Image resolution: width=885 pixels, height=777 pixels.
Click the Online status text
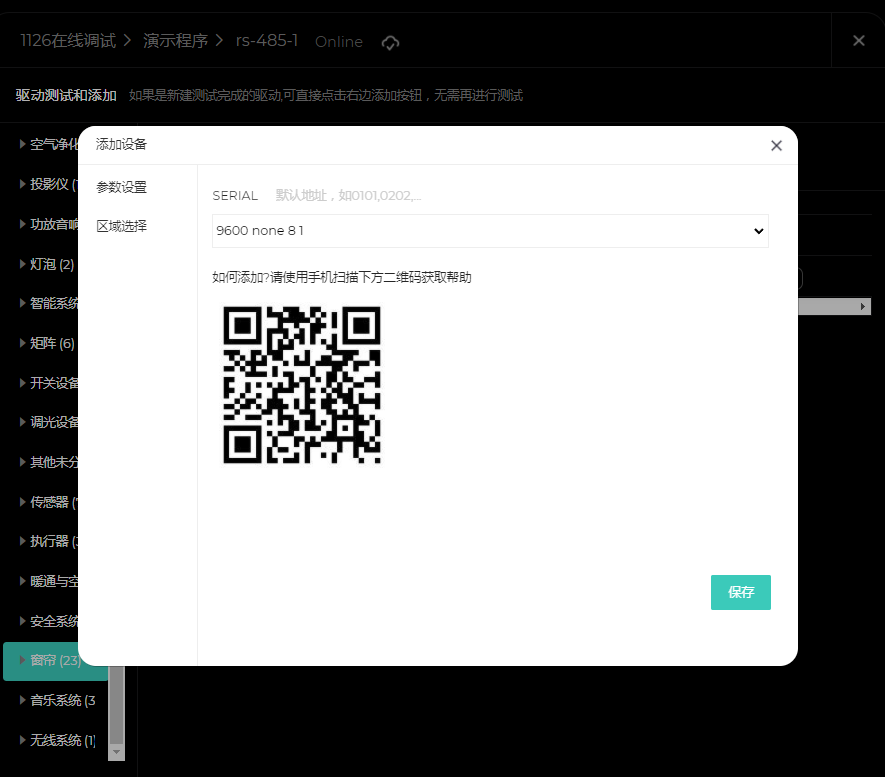click(339, 42)
